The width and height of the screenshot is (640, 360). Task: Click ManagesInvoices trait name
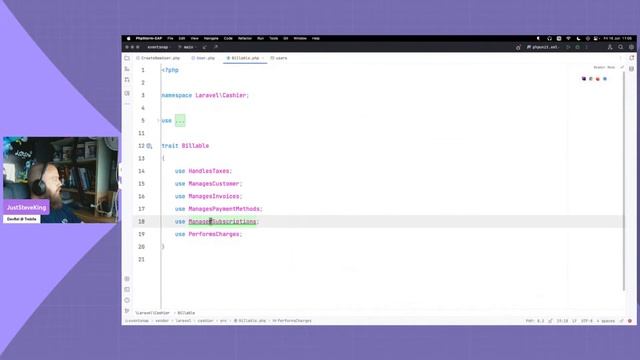coord(214,196)
